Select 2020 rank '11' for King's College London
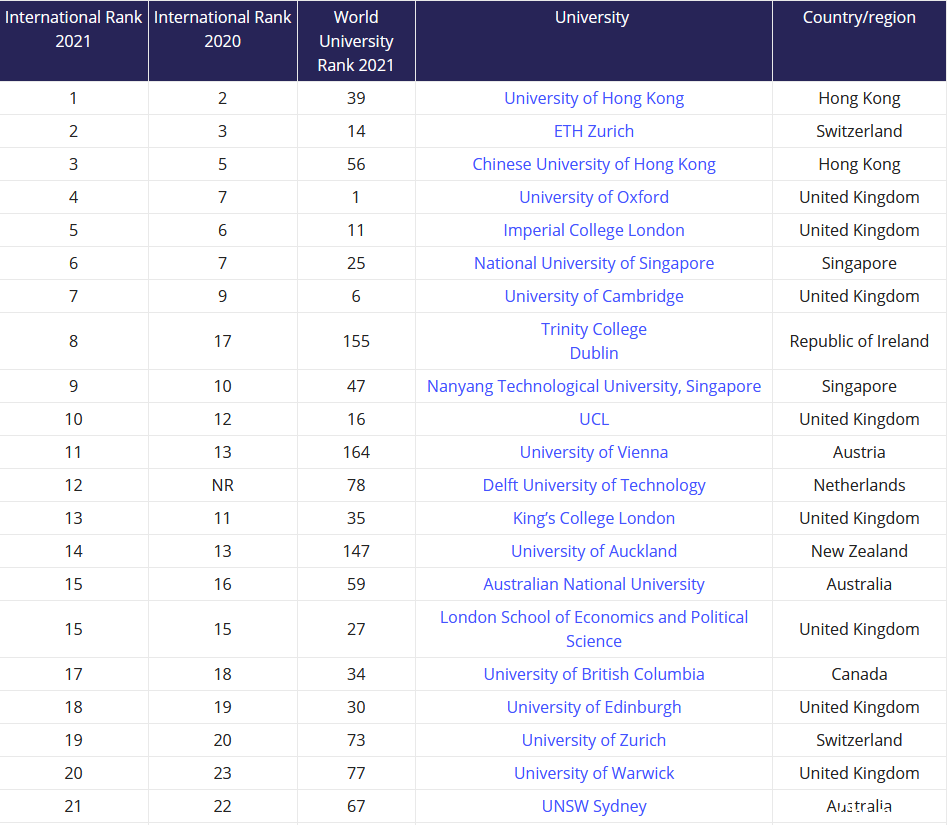949x825 pixels. 223,518
